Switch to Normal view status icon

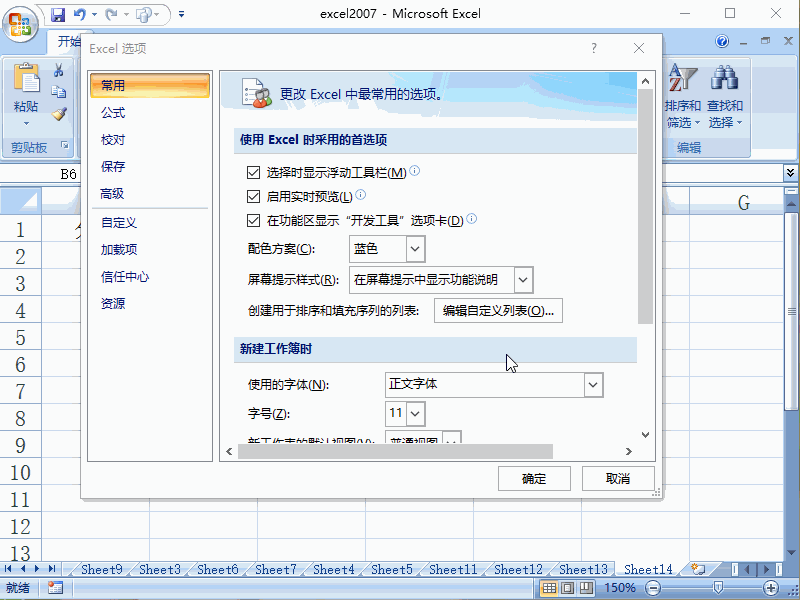tap(549, 588)
